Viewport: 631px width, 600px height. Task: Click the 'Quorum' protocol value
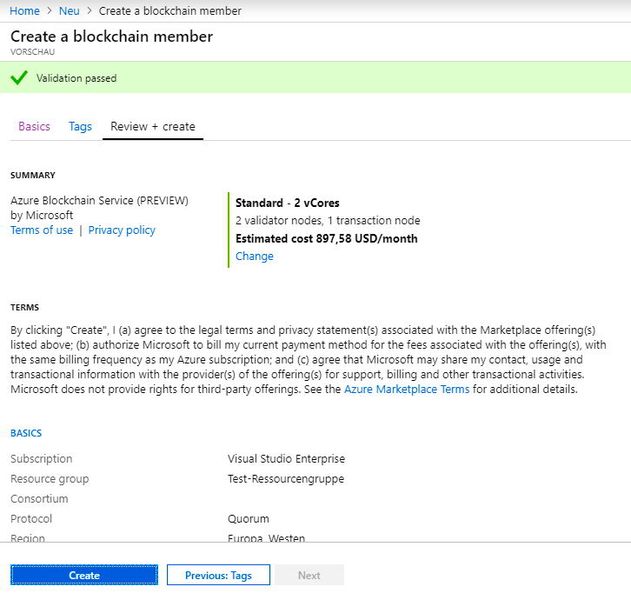coord(248,519)
